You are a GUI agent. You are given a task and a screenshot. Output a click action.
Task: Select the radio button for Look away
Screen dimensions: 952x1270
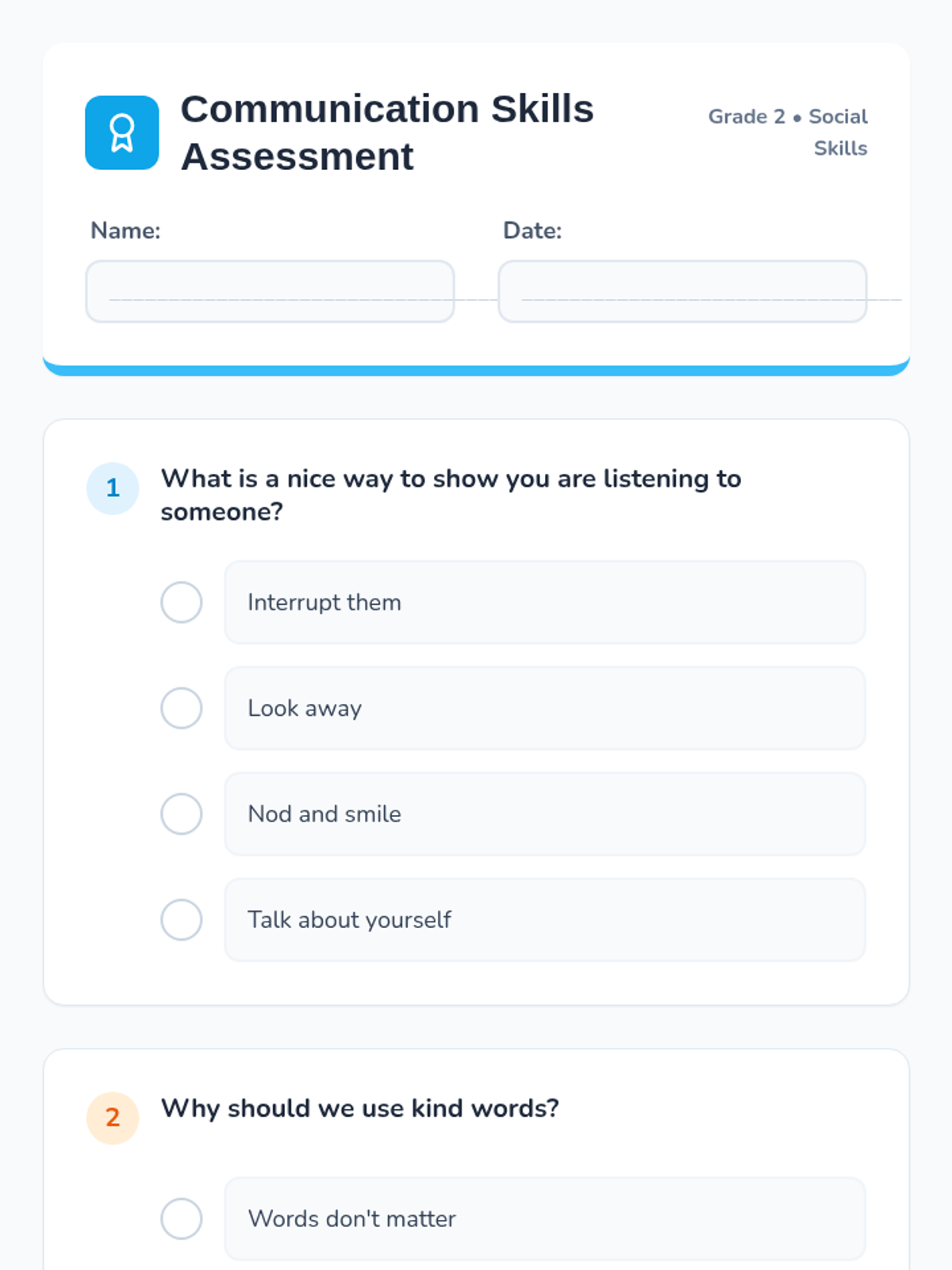(182, 708)
